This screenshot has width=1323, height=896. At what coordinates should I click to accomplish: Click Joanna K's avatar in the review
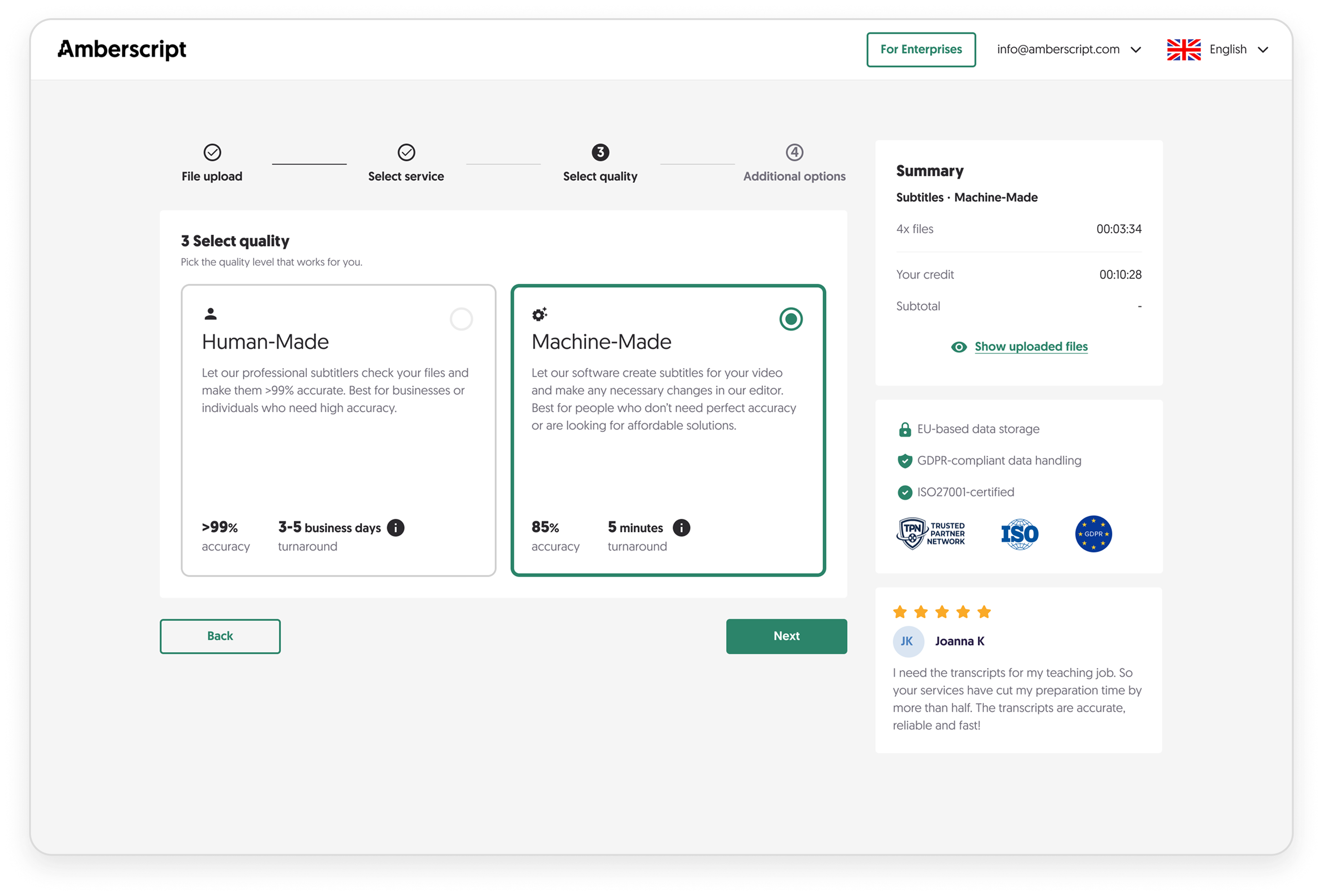click(x=908, y=641)
